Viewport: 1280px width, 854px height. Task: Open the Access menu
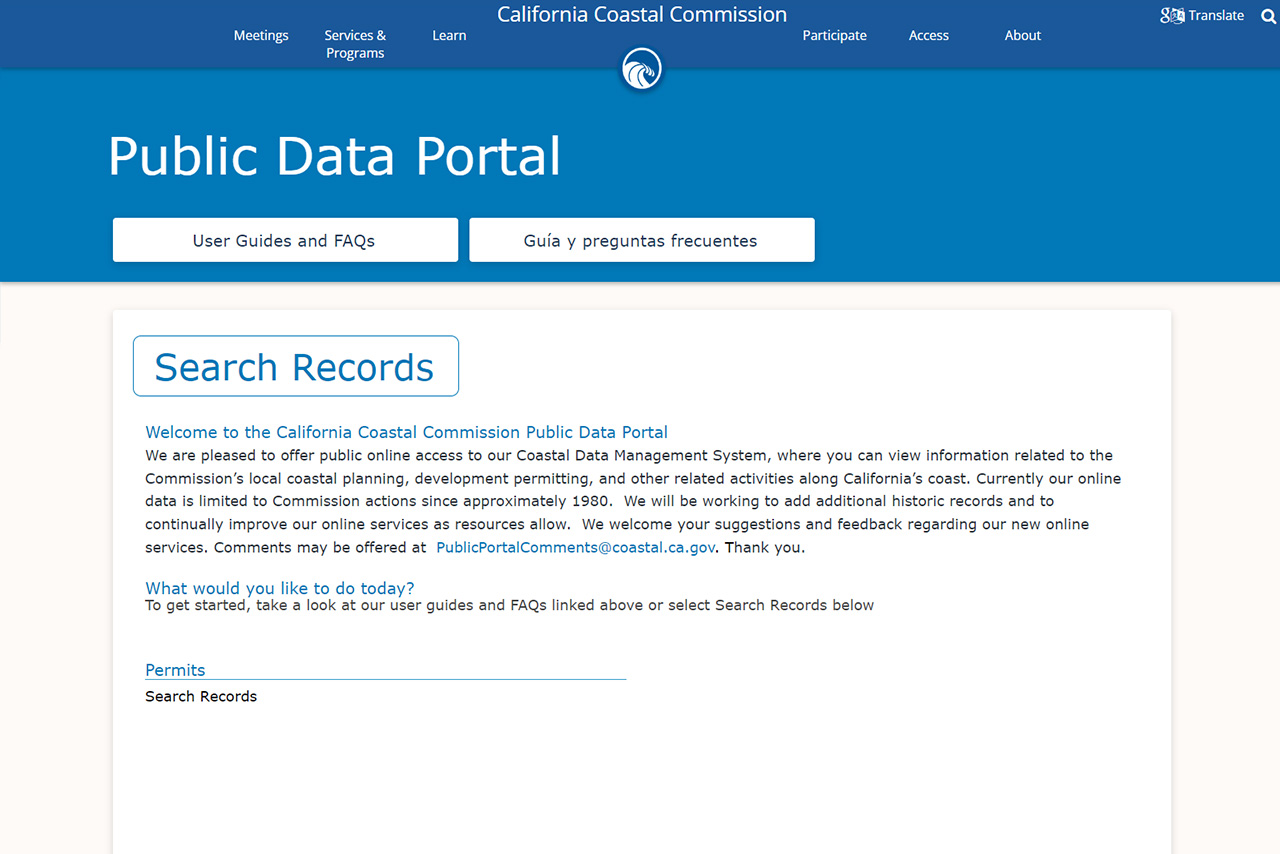(x=929, y=35)
